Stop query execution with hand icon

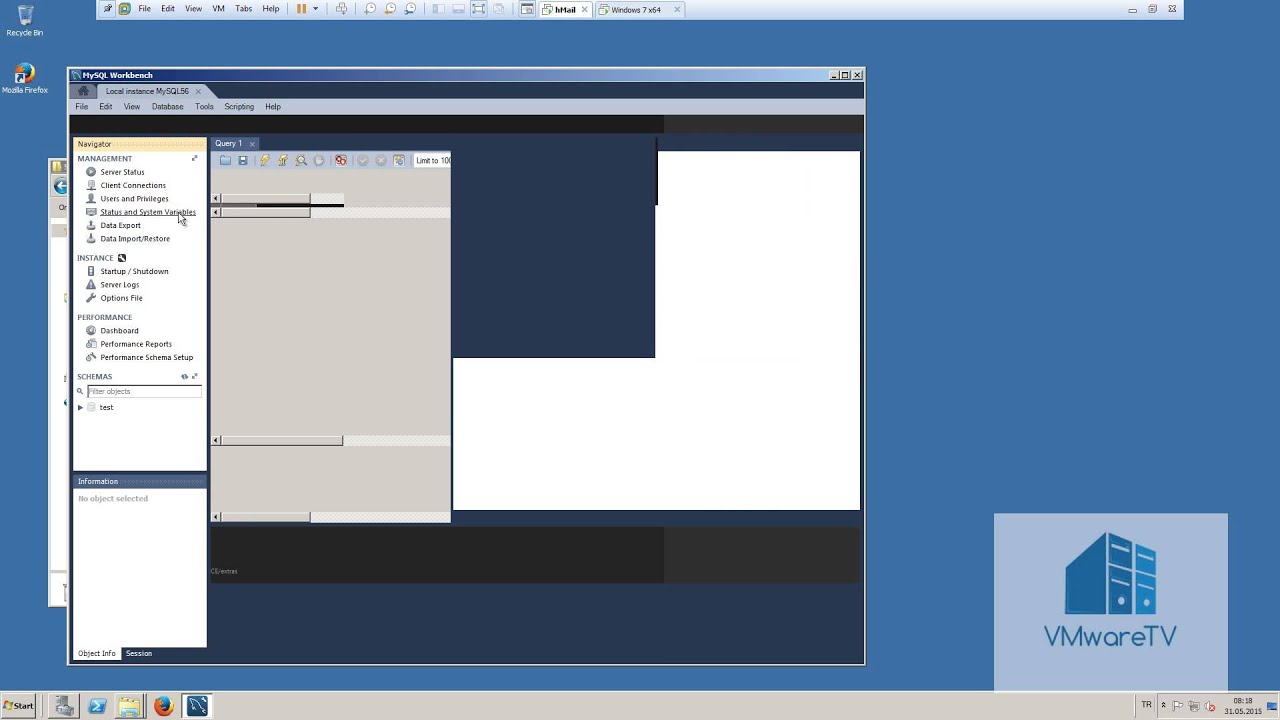pyautogui.click(x=319, y=160)
